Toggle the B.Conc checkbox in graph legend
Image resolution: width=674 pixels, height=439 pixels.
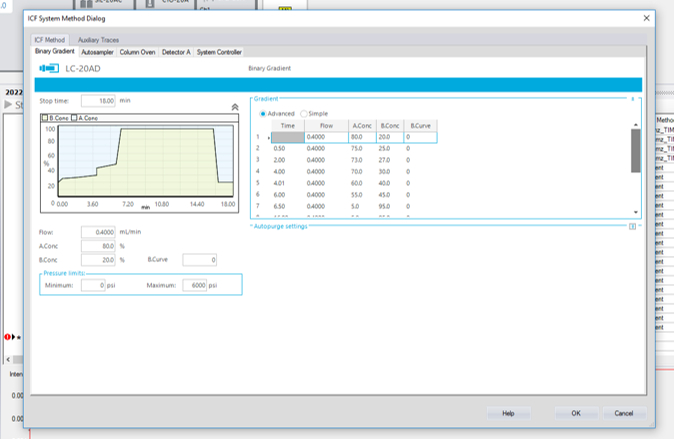tap(45, 118)
